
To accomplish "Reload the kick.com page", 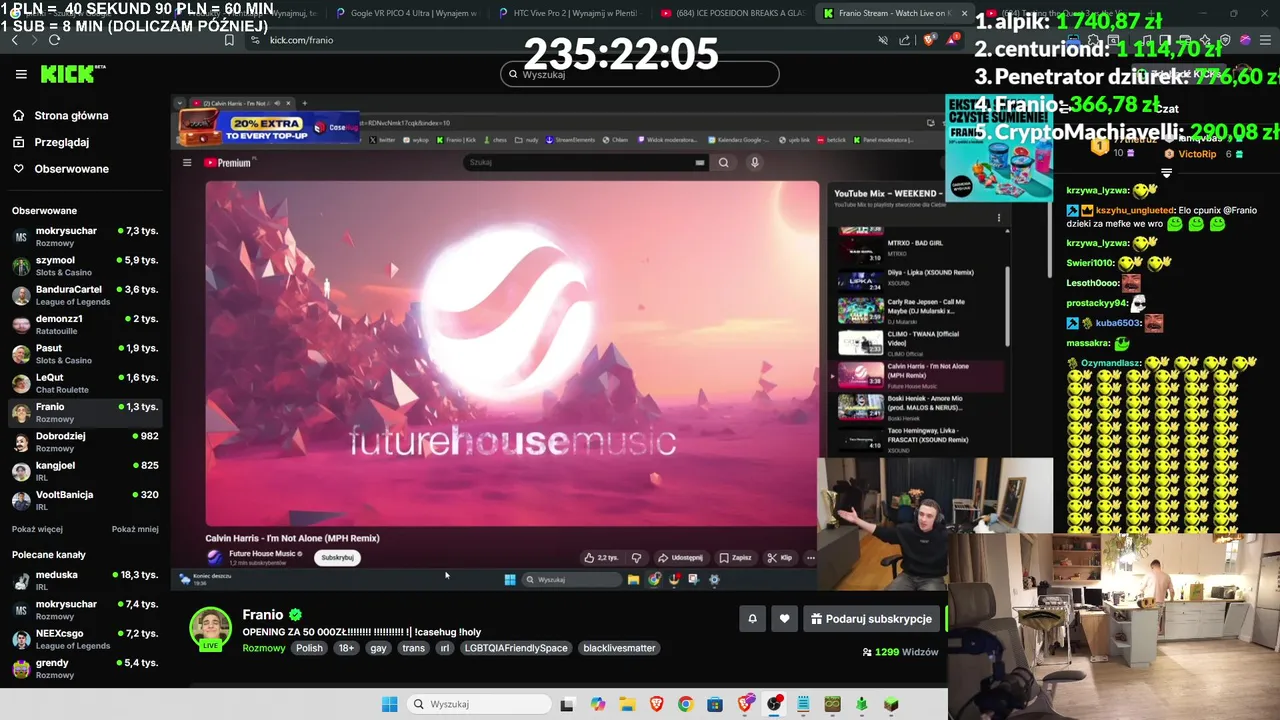I will (54, 40).
